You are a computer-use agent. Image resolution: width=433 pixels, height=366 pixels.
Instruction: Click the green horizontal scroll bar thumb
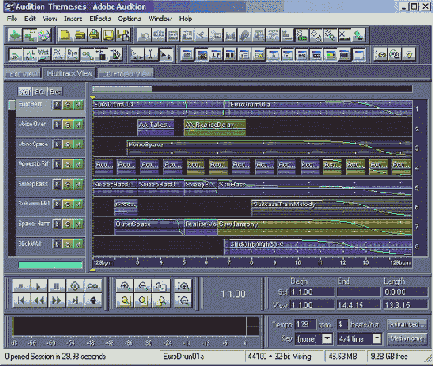tap(122, 89)
